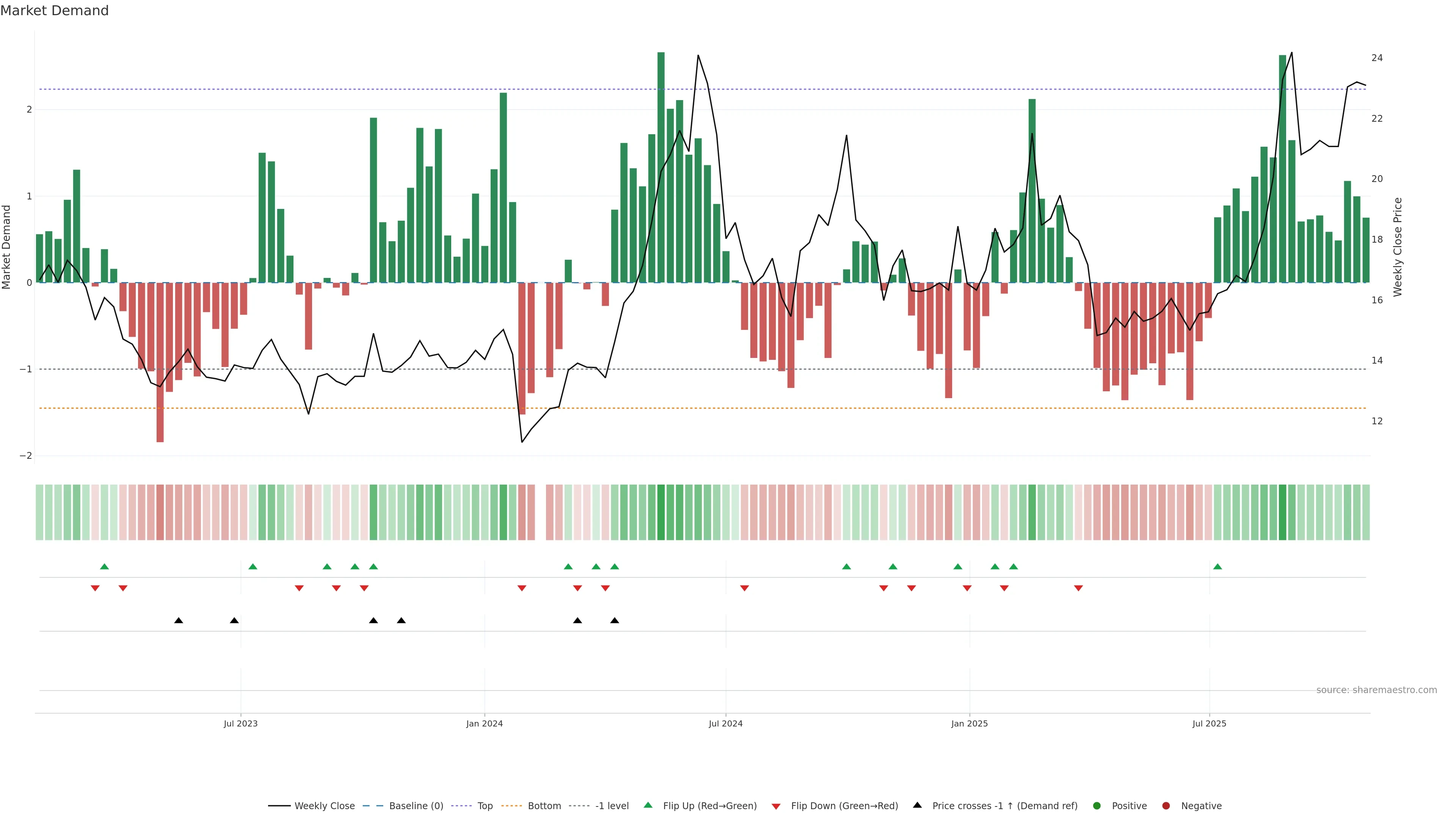The height and width of the screenshot is (819, 1456).
Task: Click the Market Demand chart title
Action: tap(54, 11)
